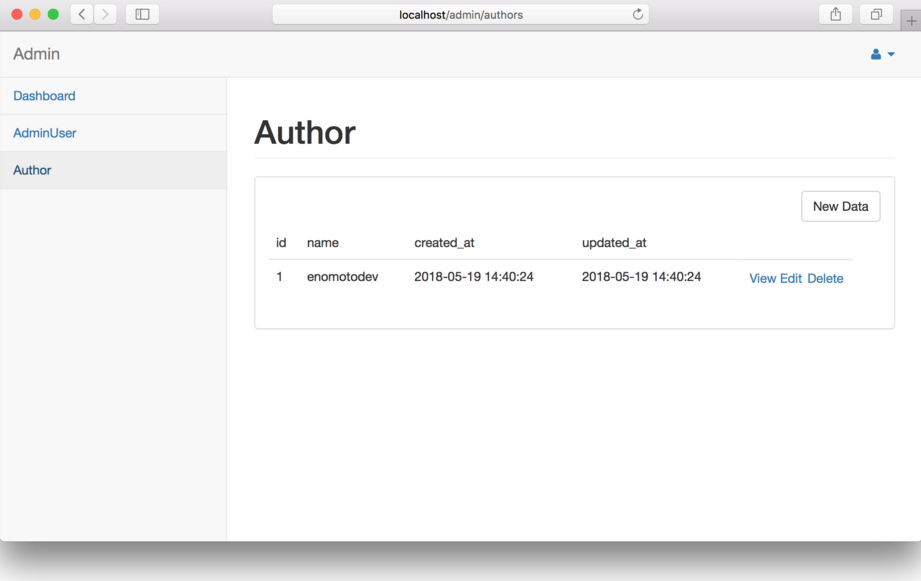Click the Safari back navigation arrow
Viewport: 921px width, 581px height.
click(82, 14)
